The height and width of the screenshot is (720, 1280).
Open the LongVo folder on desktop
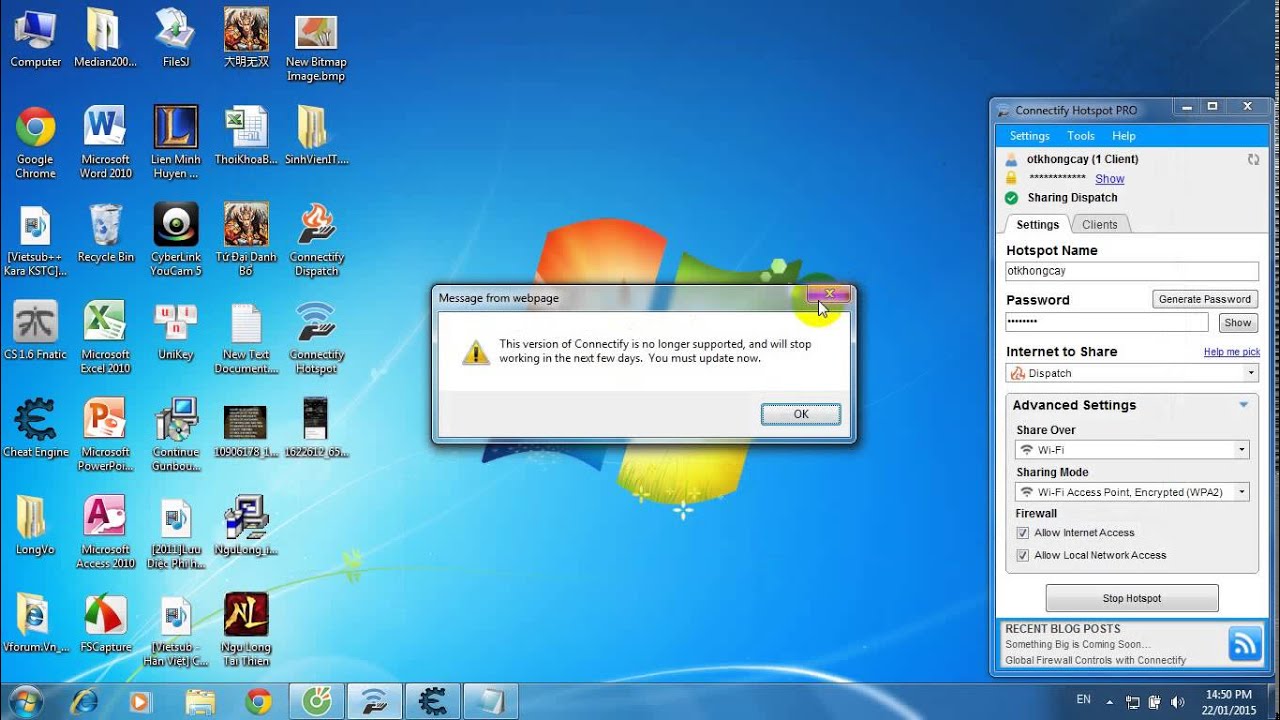coord(36,525)
